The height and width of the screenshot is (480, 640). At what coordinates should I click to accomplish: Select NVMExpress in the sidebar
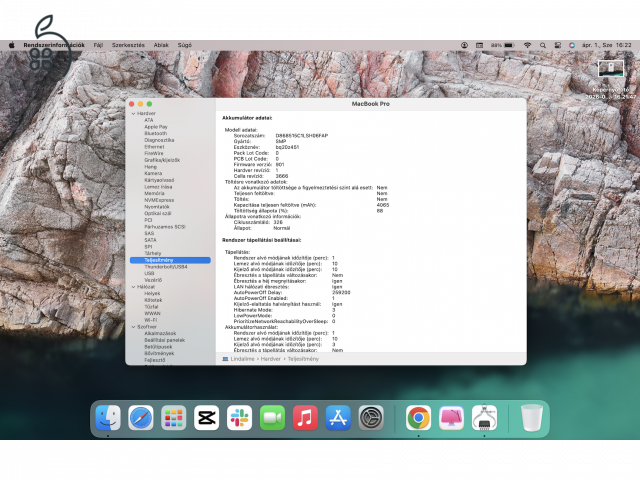click(159, 200)
